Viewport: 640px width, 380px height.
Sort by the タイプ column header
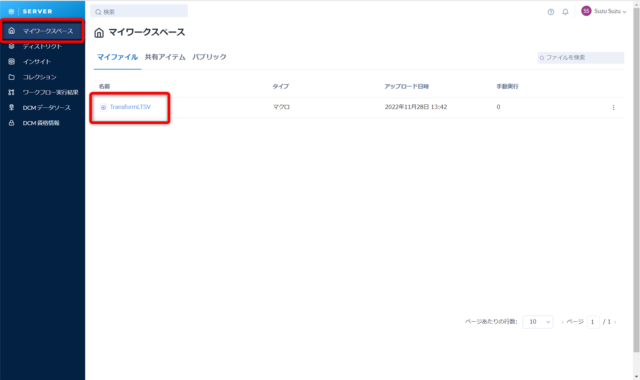tap(281, 87)
